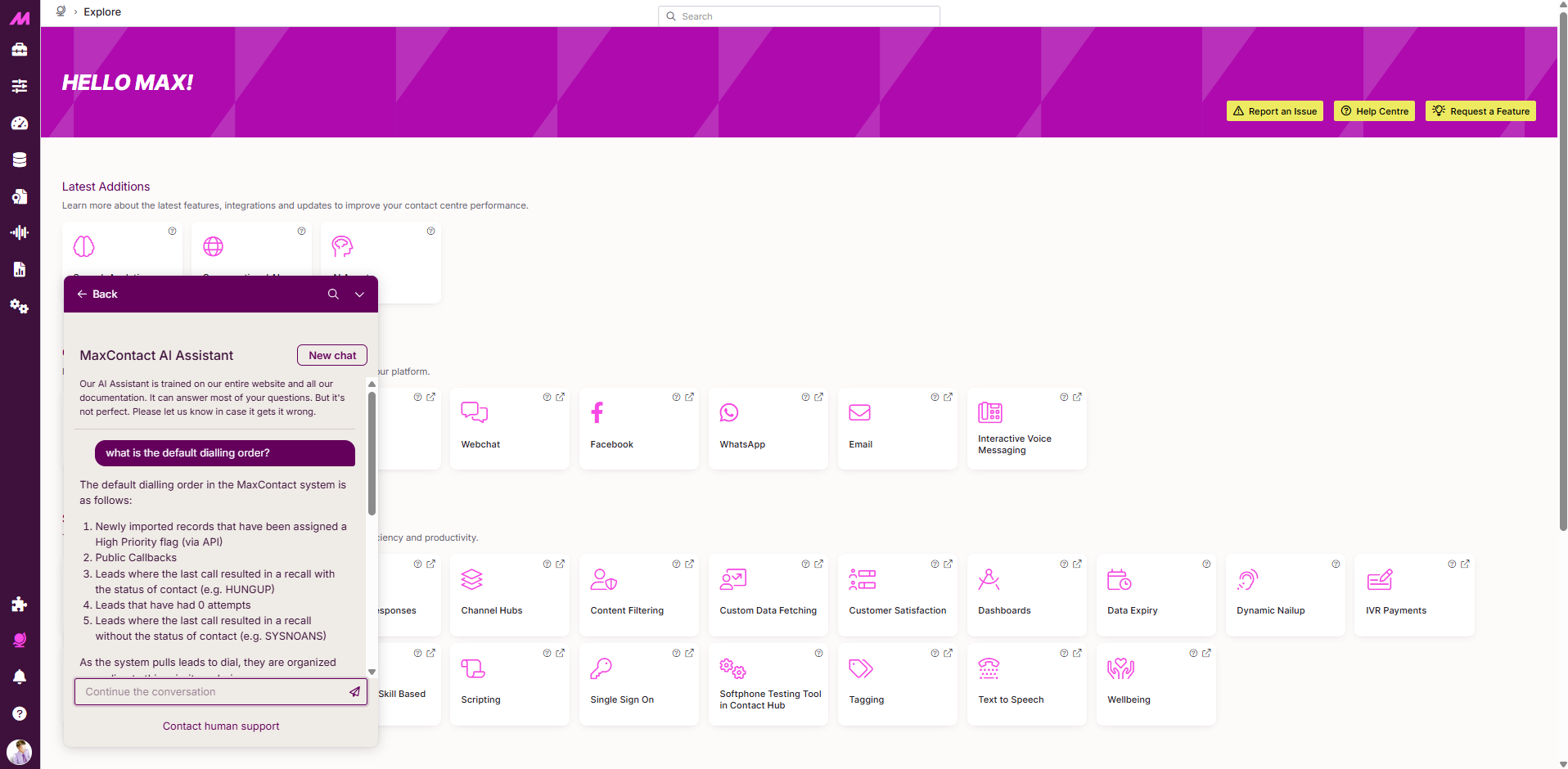Collapse chat widget with chevron down
Viewport: 1568px width, 769px height.
359,294
